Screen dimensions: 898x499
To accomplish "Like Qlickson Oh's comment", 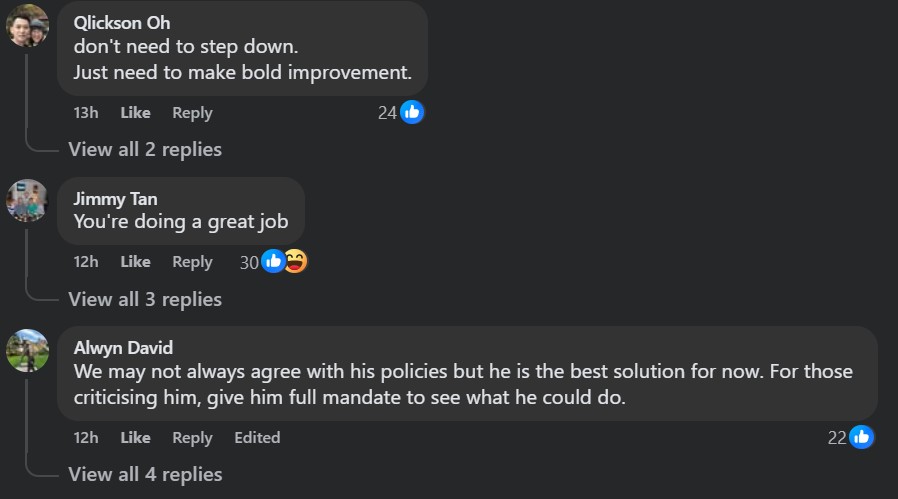I will tap(135, 113).
